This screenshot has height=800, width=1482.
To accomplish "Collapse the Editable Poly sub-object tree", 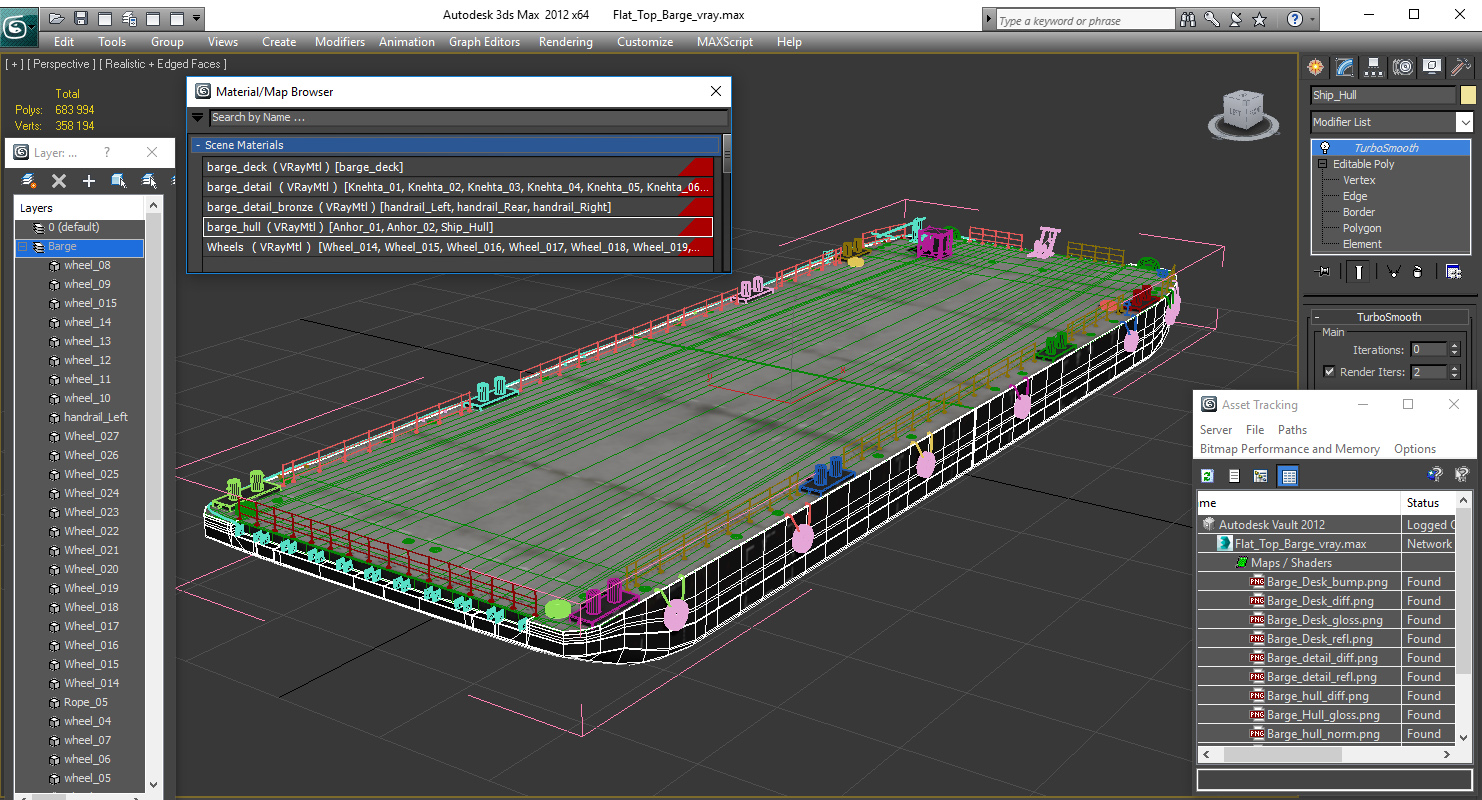I will [1322, 164].
